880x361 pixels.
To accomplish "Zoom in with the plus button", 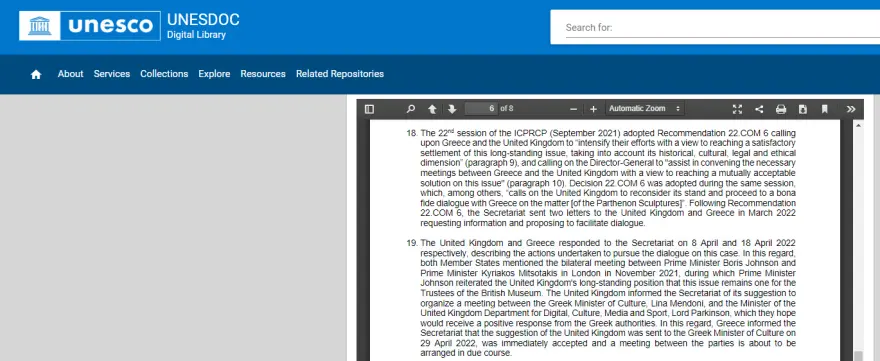I will tap(593, 109).
